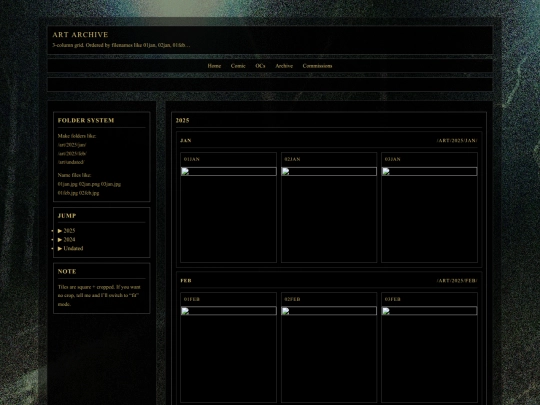Screen dimensions: 540x405
Task: Click the '01feb.jpg 02feb.jpg' filename line
Action: [79, 193]
